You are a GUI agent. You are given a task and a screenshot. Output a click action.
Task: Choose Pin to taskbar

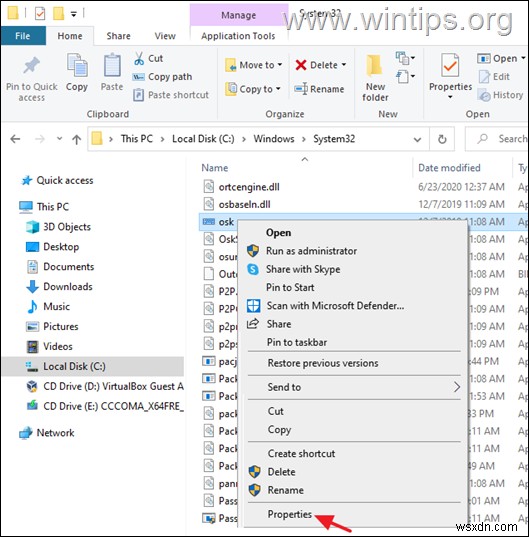[297, 342]
